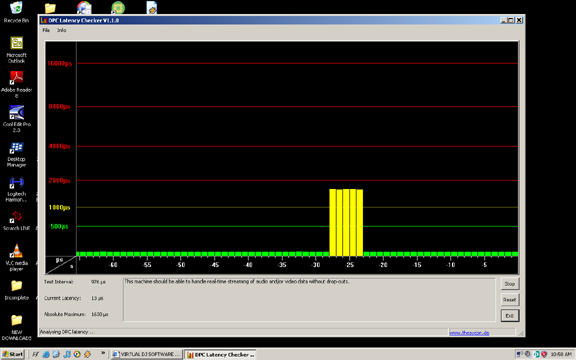Screen dimensions: 576x360
Task: Select the Incomplete folder icon
Action: pyautogui.click(x=17, y=290)
